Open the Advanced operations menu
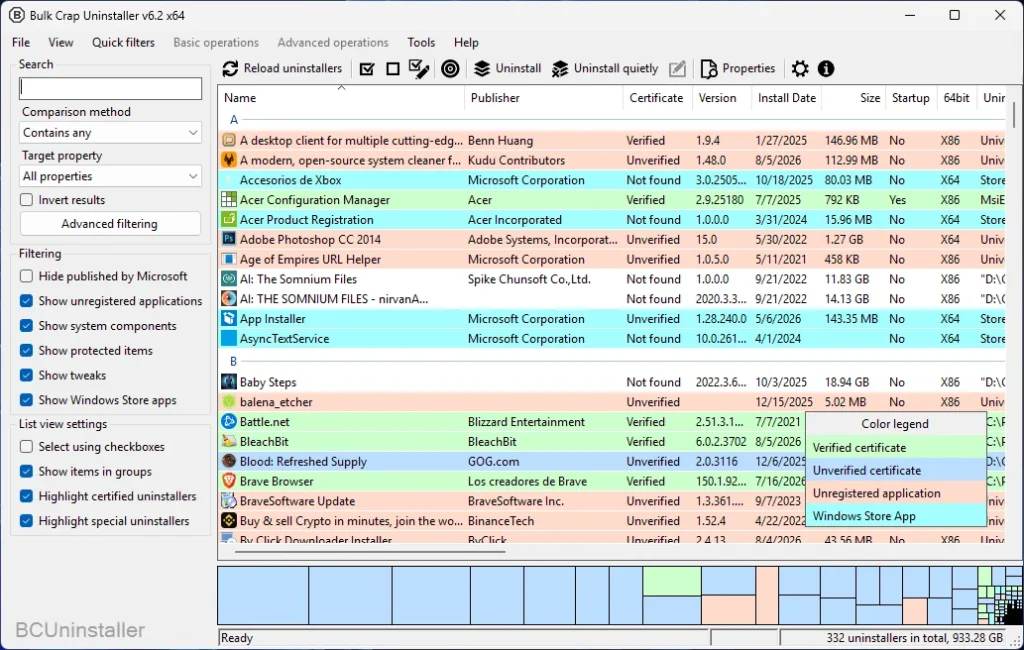The image size is (1024, 650). coord(333,42)
